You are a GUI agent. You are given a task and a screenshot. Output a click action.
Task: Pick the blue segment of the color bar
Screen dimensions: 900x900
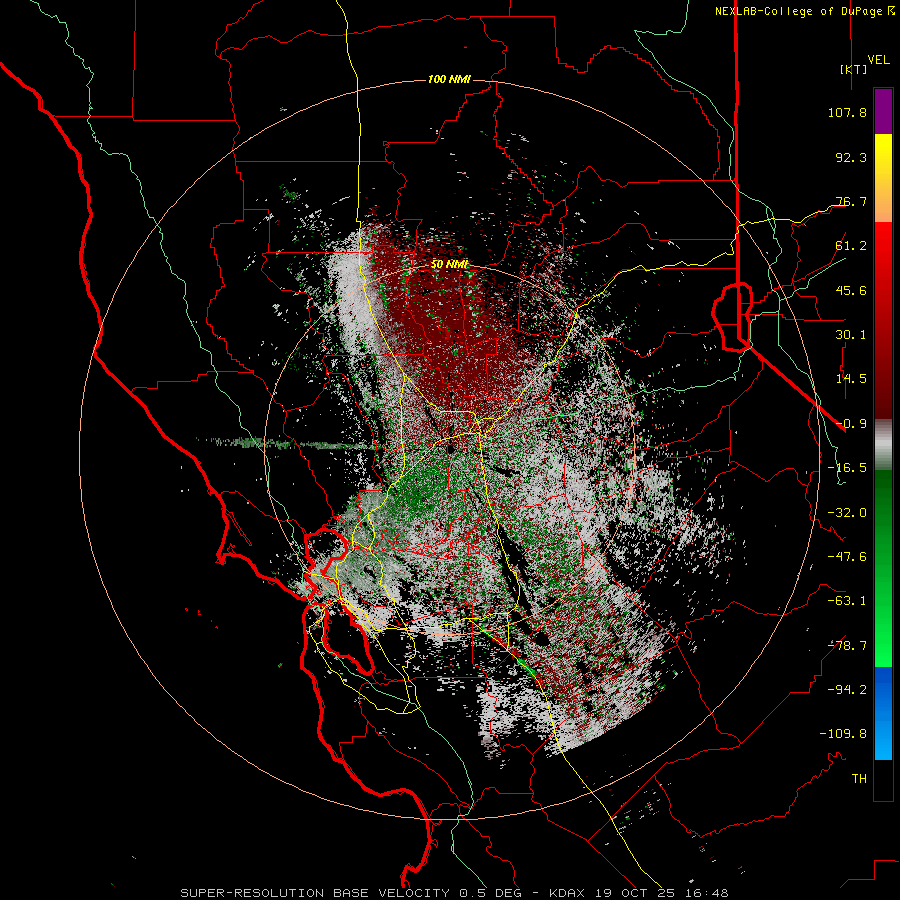point(883,713)
